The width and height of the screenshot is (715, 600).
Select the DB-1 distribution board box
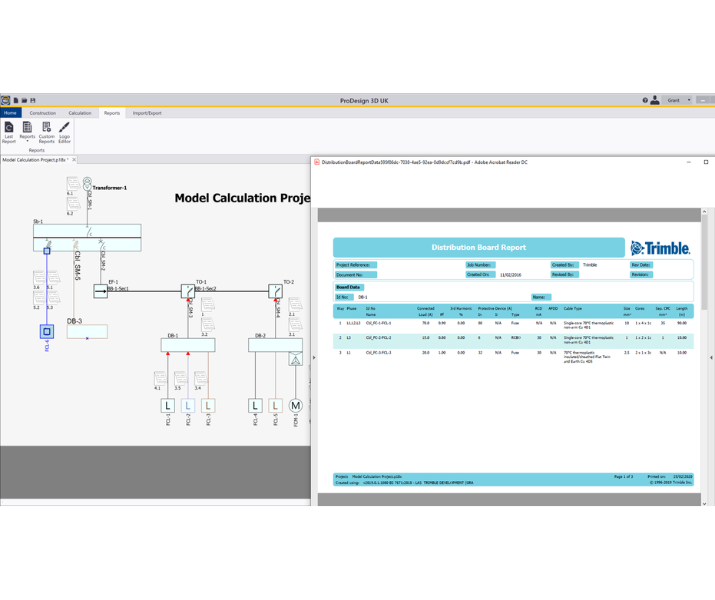(x=187, y=345)
